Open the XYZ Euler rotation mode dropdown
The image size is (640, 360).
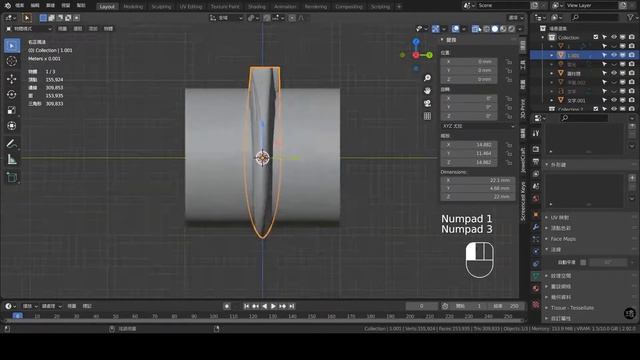[x=478, y=126]
